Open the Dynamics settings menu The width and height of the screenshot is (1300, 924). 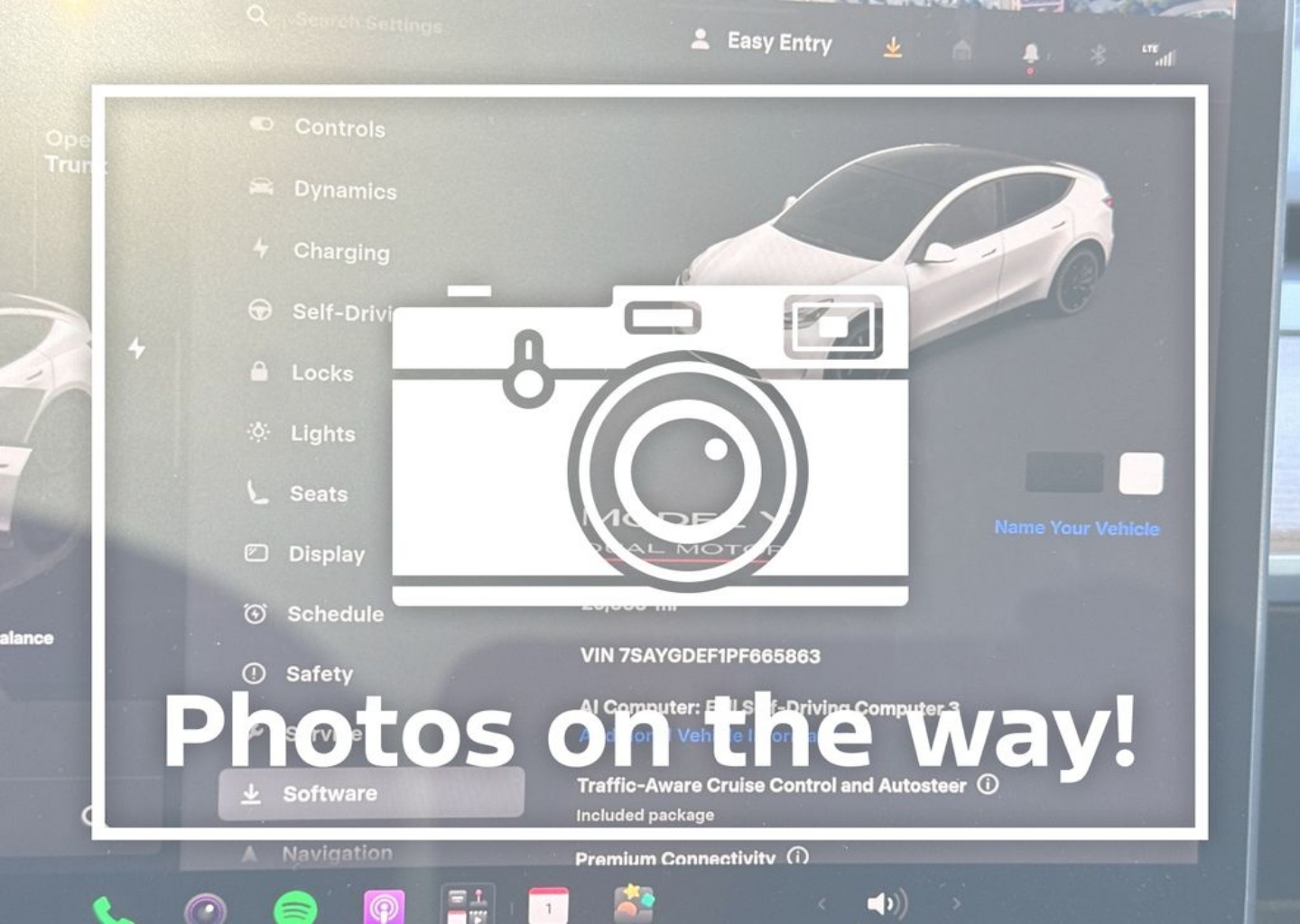(x=322, y=189)
